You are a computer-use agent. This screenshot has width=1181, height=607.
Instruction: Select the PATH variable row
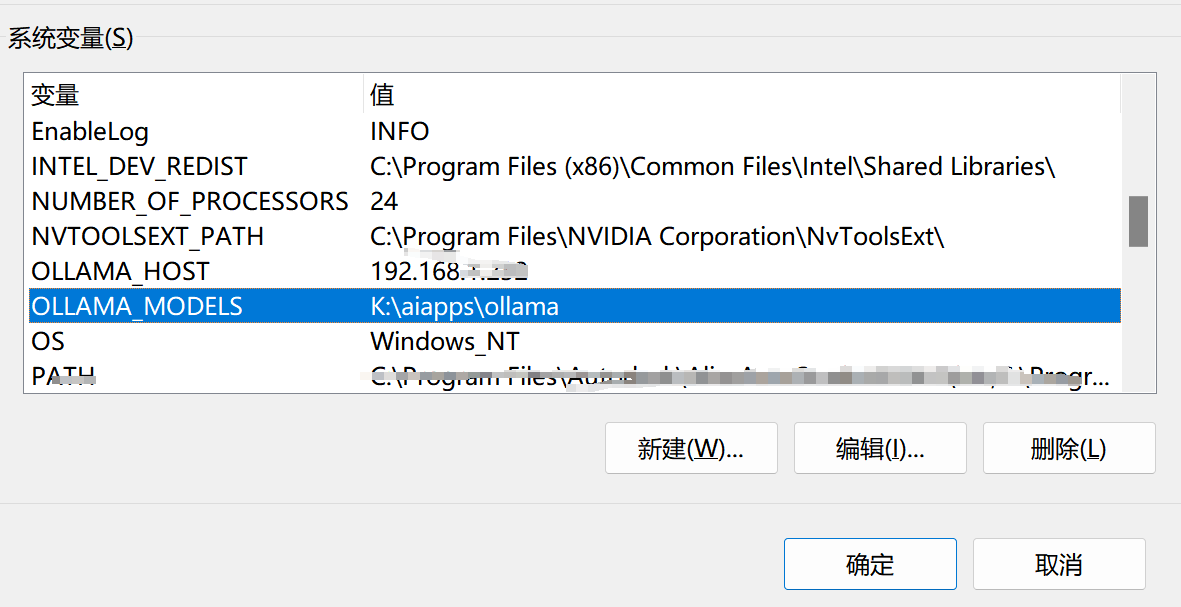pos(575,376)
